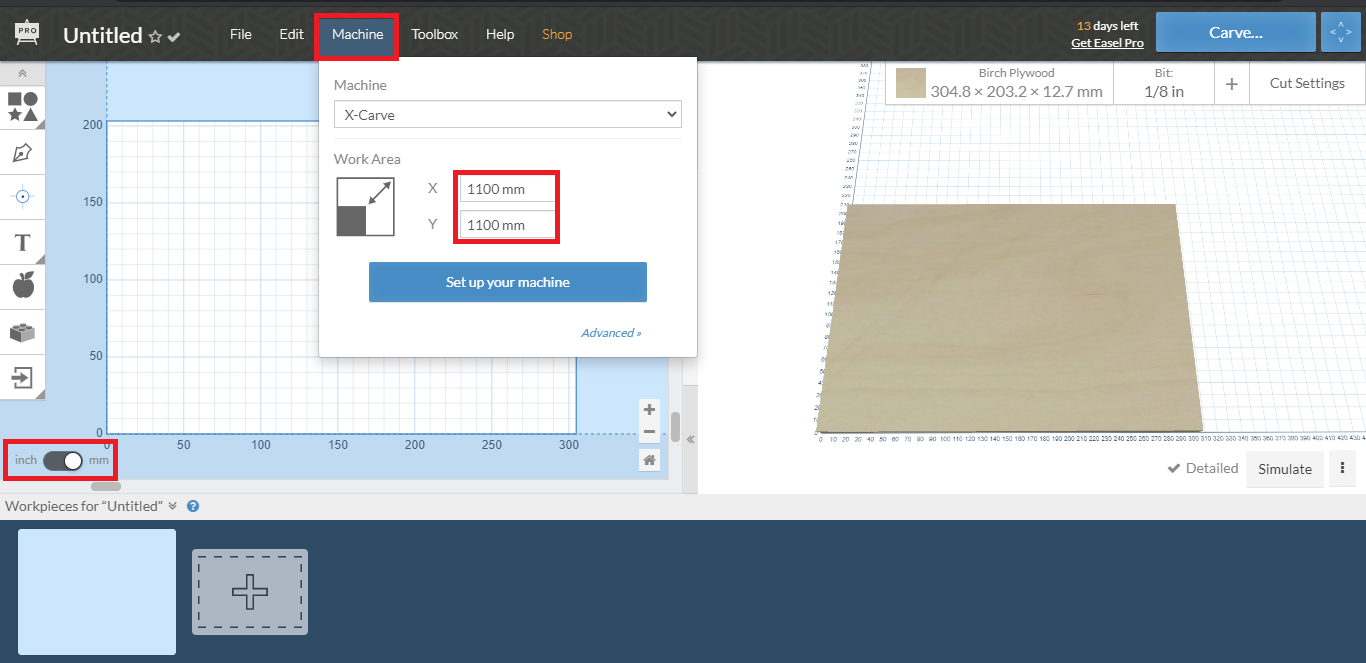The image size is (1366, 663).
Task: Click the Get Easel Pro link
Action: point(1107,43)
